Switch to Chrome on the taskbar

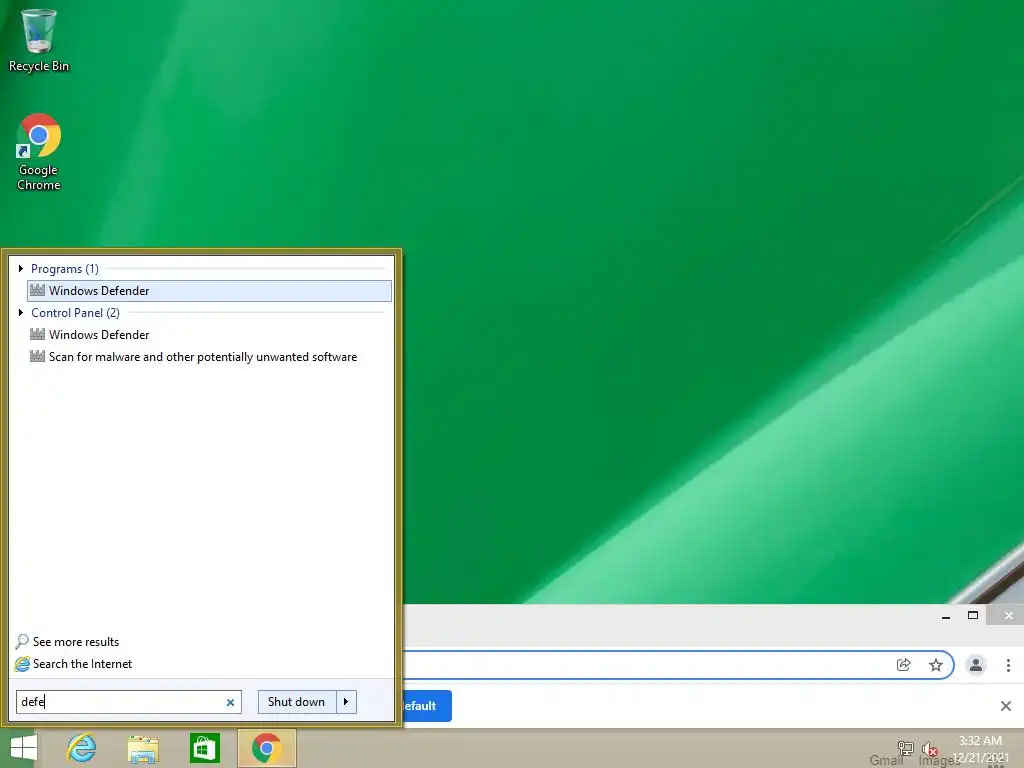[x=266, y=748]
